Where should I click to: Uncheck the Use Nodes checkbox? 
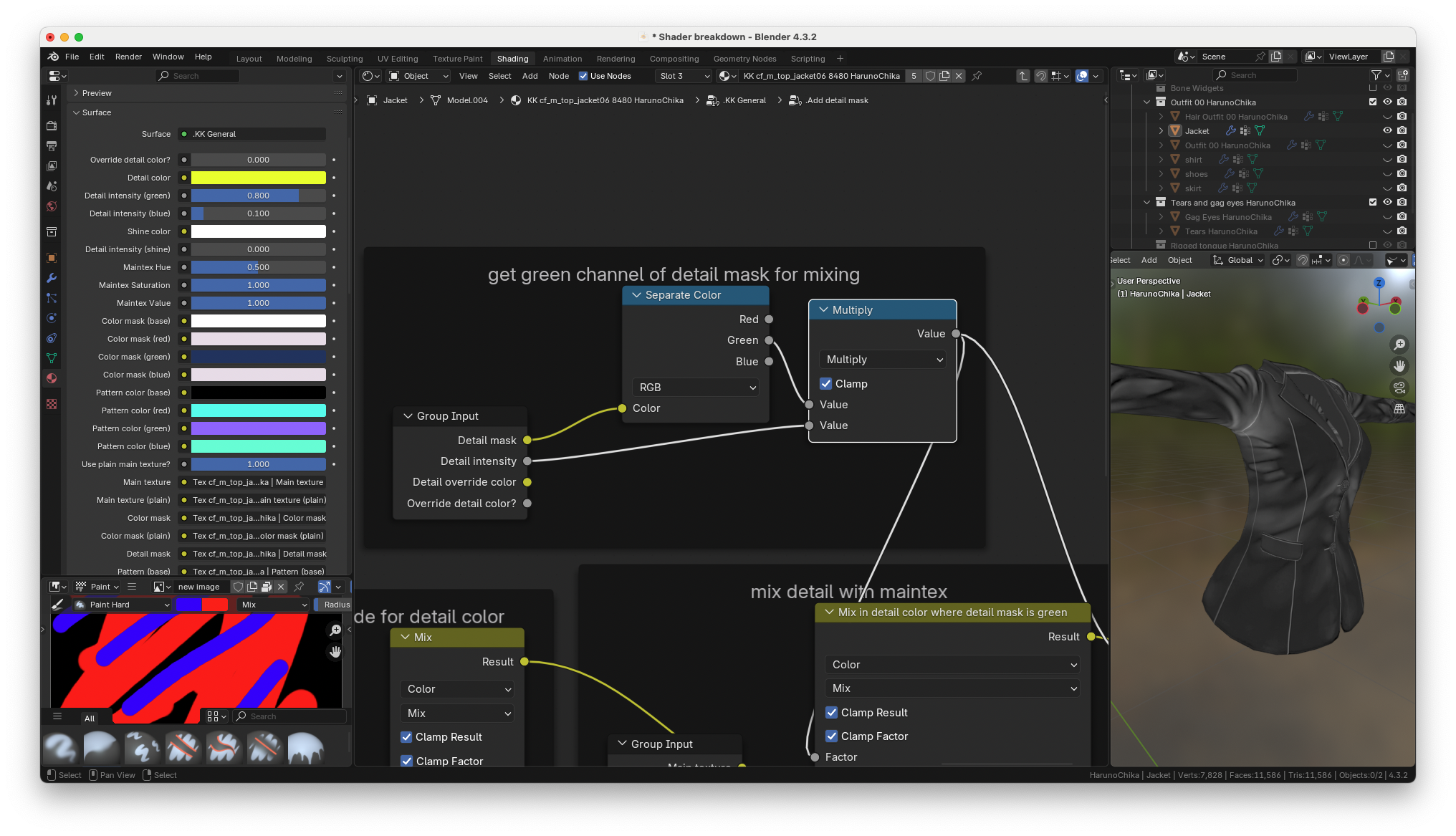(583, 76)
